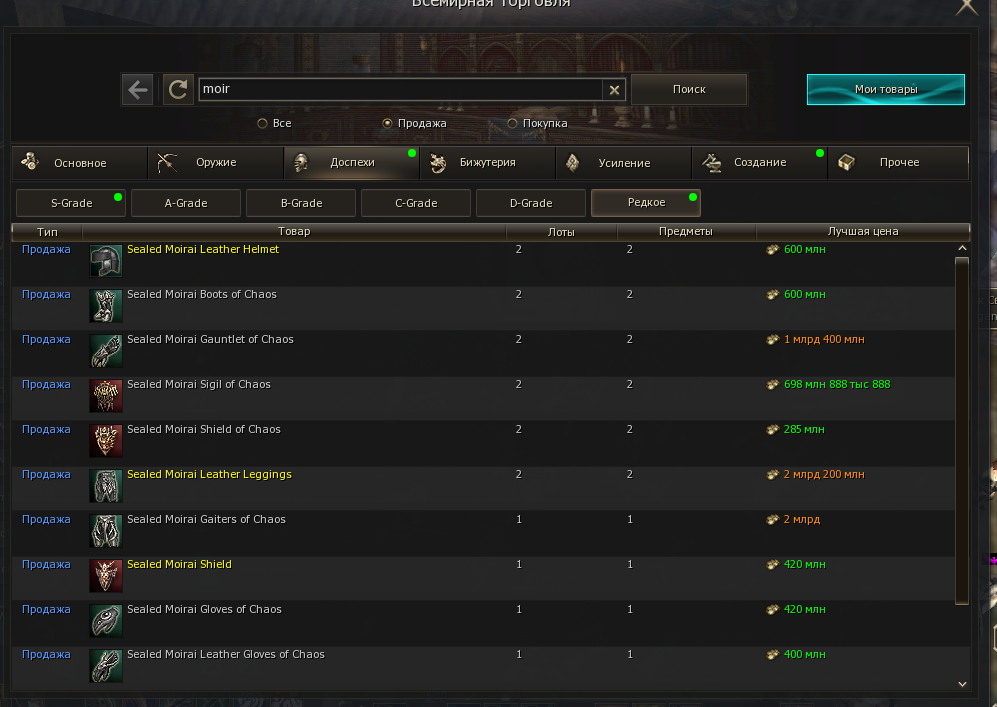Viewport: 997px width, 707px height.
Task: Clear the search field with X
Action: 614,90
